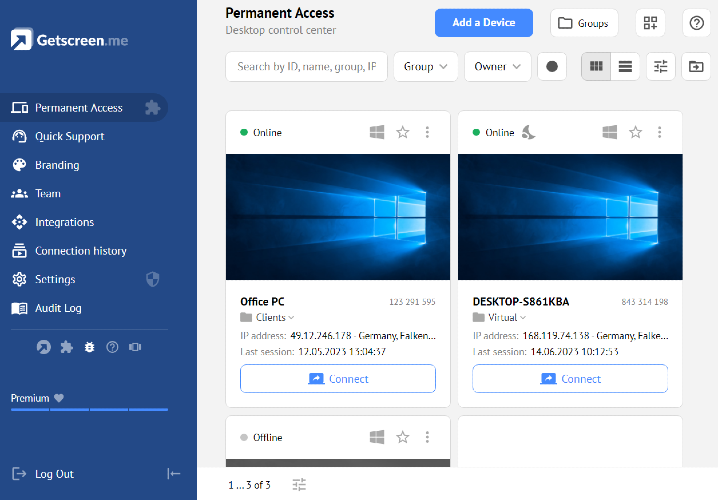The image size is (718, 500).
Task: Focus the search by ID, name, group field
Action: pos(306,66)
